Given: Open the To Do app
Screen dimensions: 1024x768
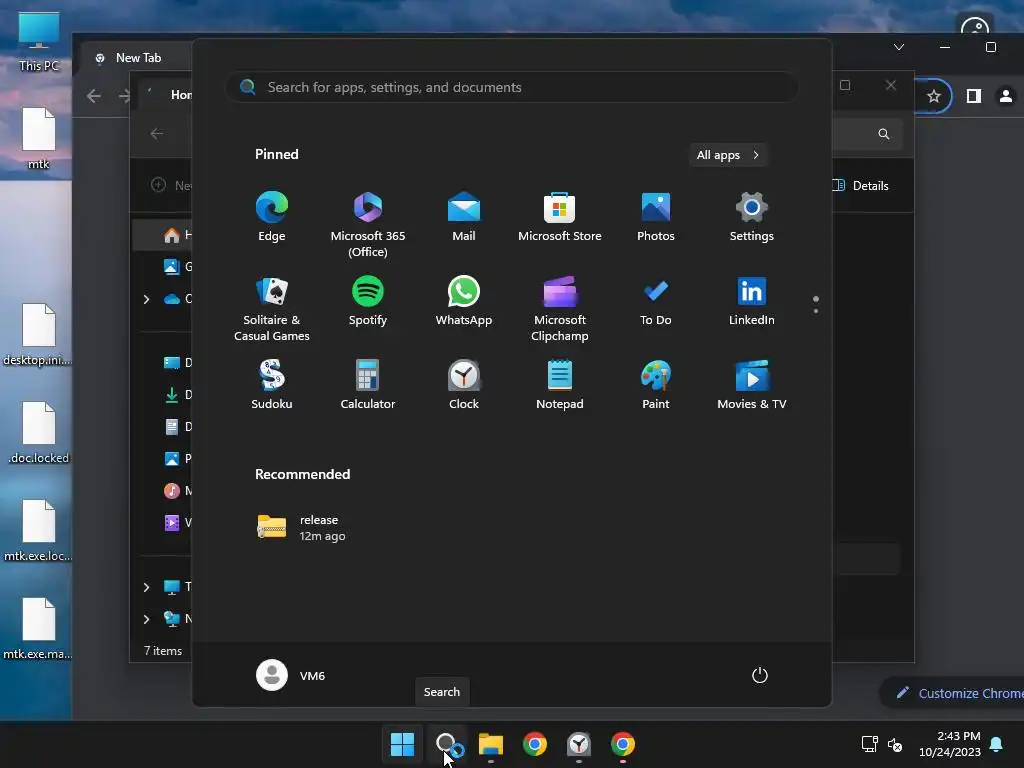Looking at the screenshot, I should pos(656,301).
